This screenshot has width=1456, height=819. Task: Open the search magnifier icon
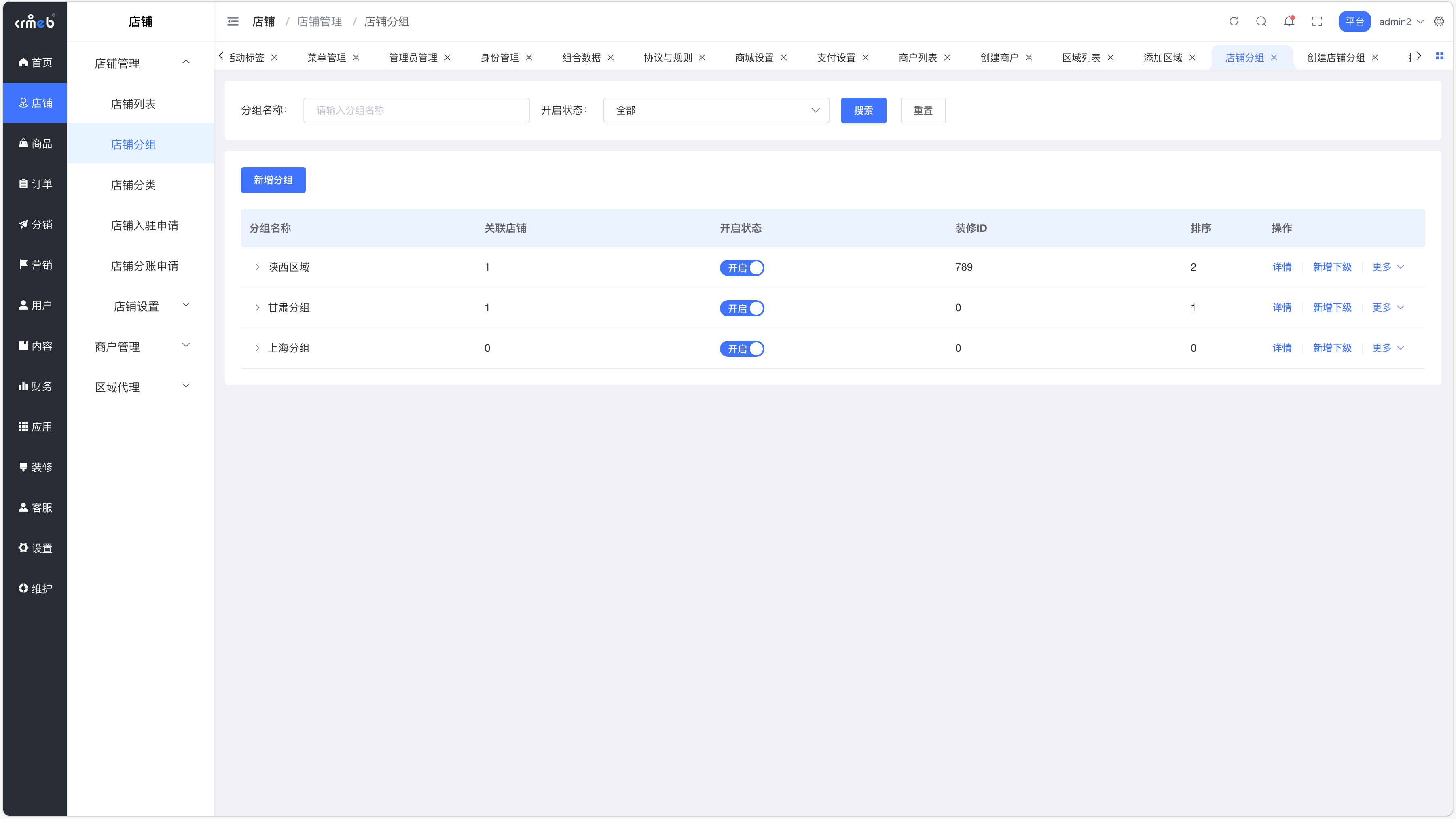coord(1261,21)
